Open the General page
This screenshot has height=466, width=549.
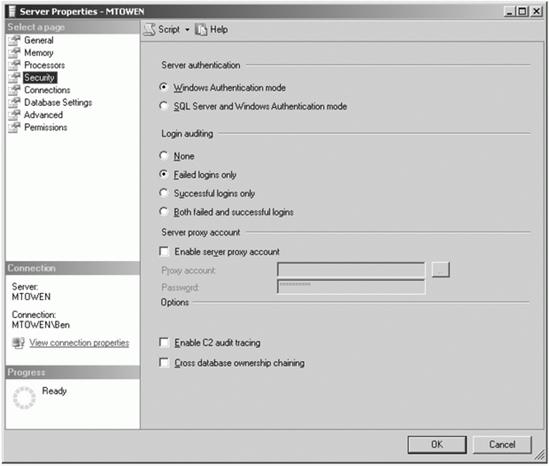tap(39, 40)
